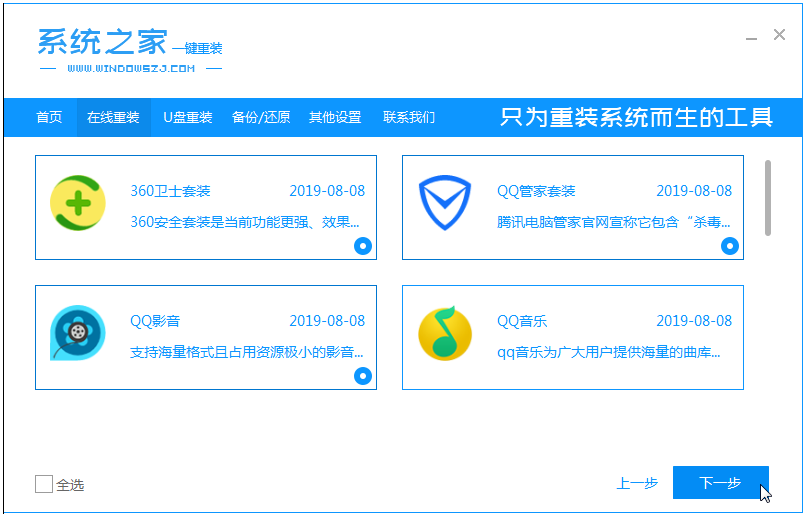Go to the 备份/还原 tab
Viewport: 806px width, 514px height.
point(261,117)
